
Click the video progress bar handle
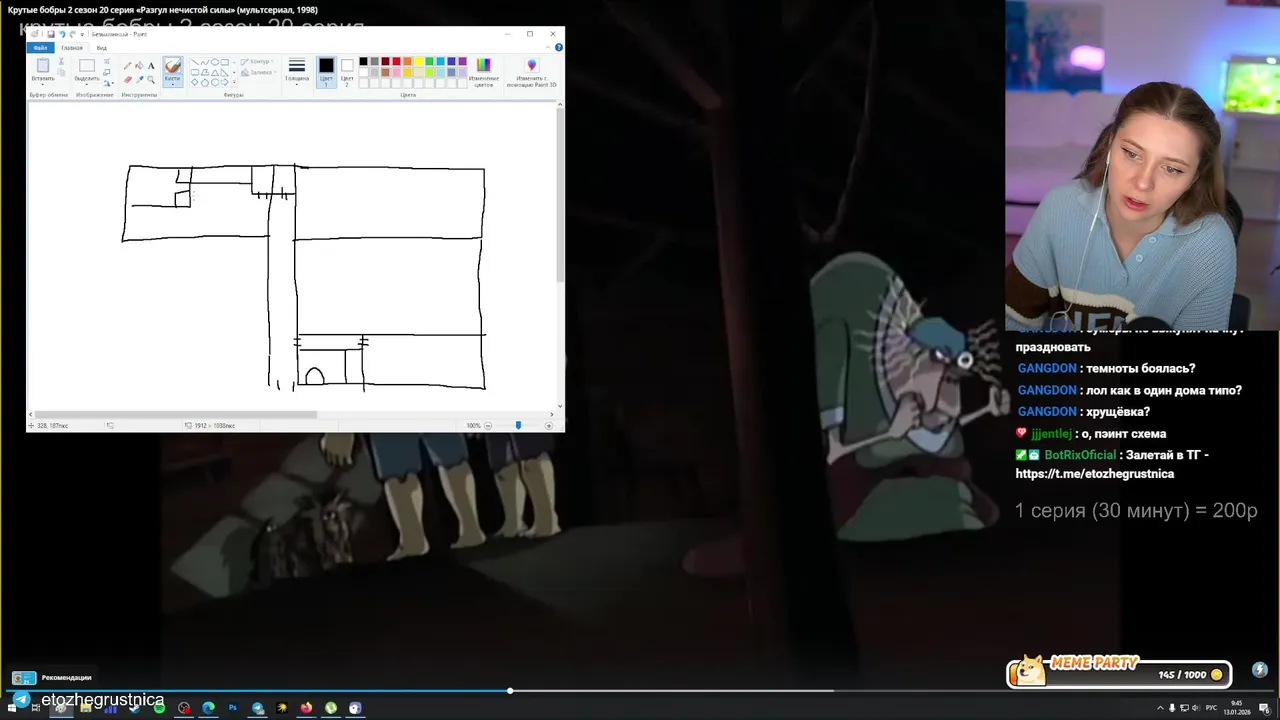[x=510, y=690]
